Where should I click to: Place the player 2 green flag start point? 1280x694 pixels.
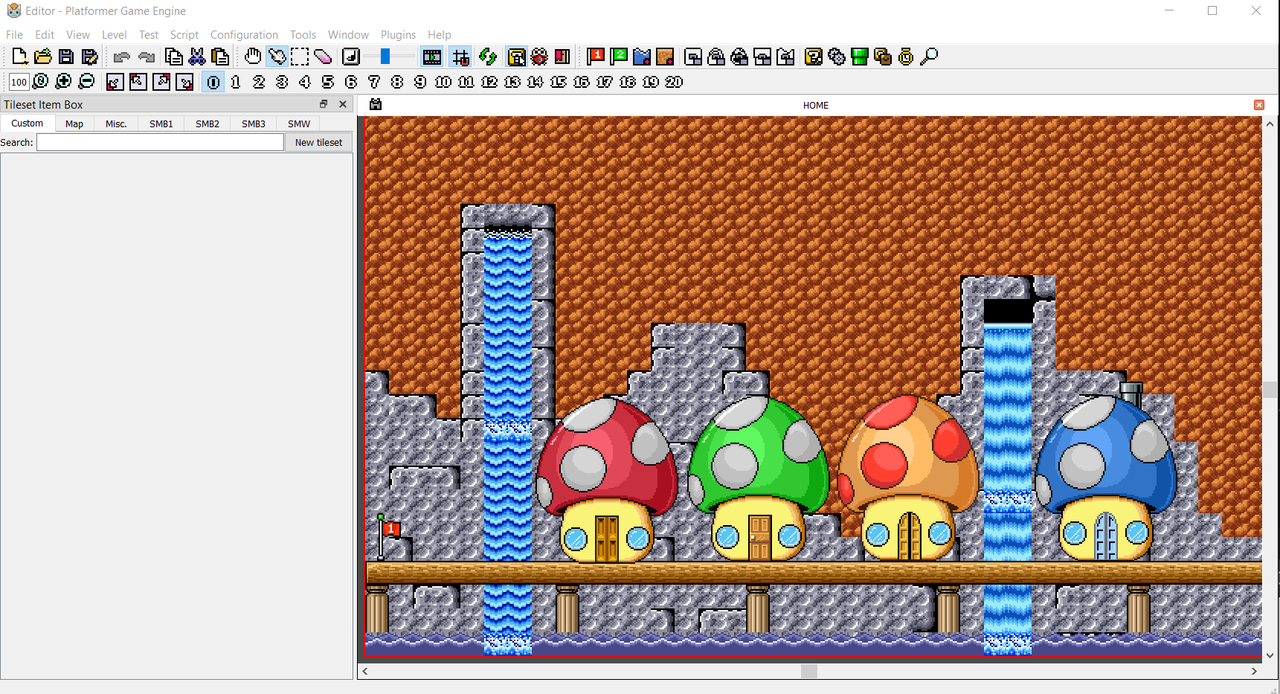click(619, 57)
